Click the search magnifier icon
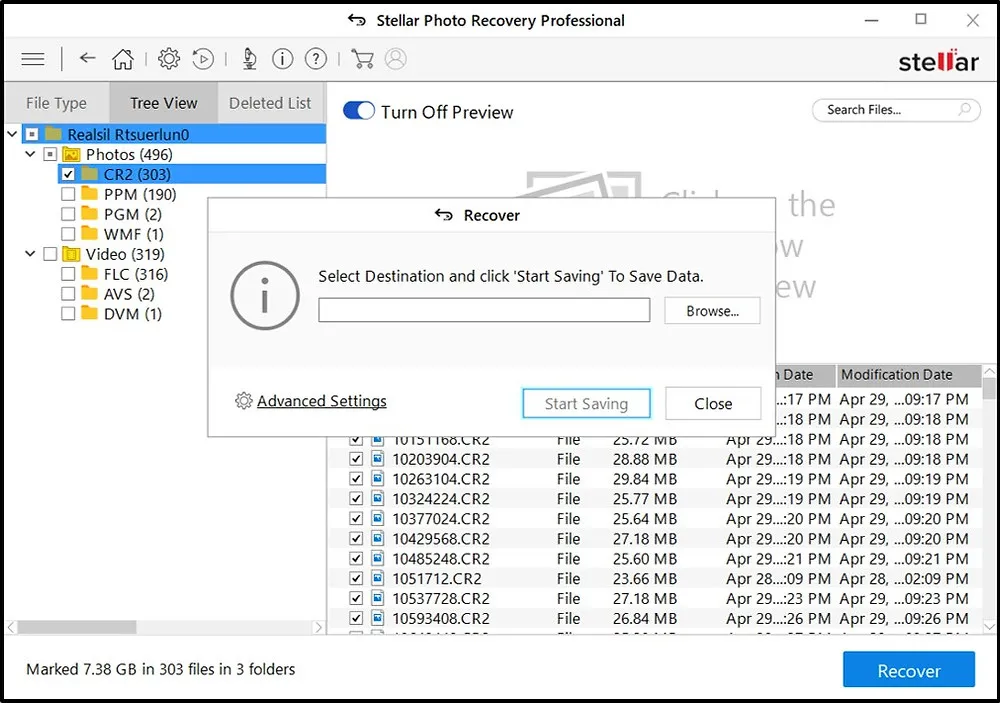 coord(965,109)
